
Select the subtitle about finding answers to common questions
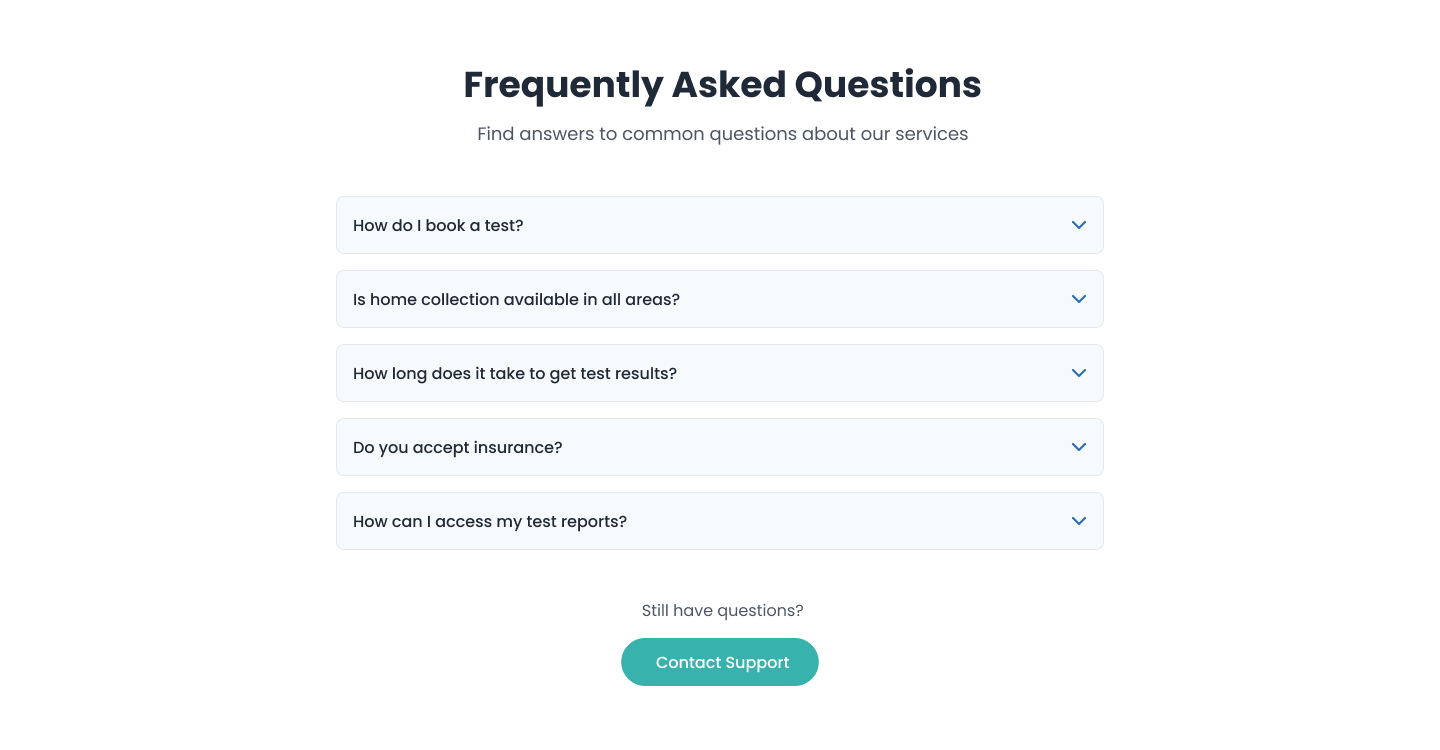pyautogui.click(x=722, y=134)
